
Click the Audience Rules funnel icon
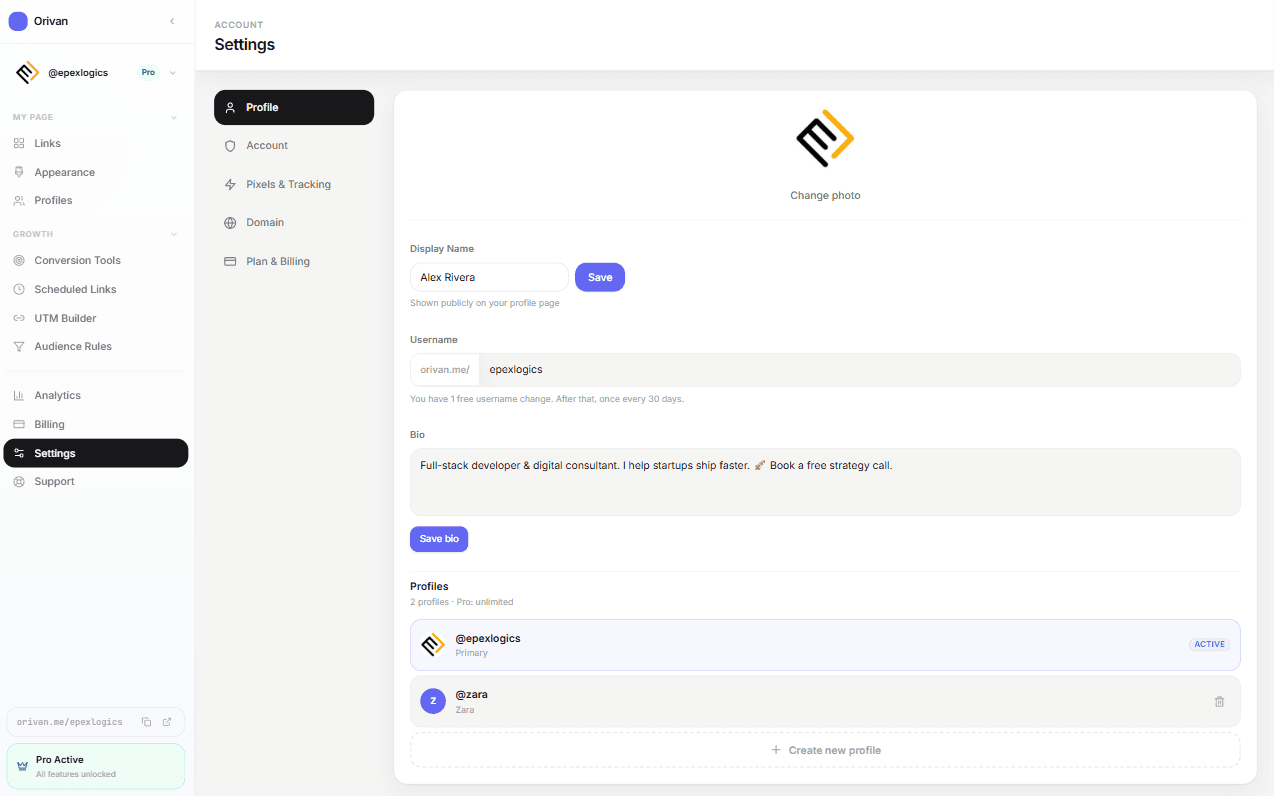19,347
